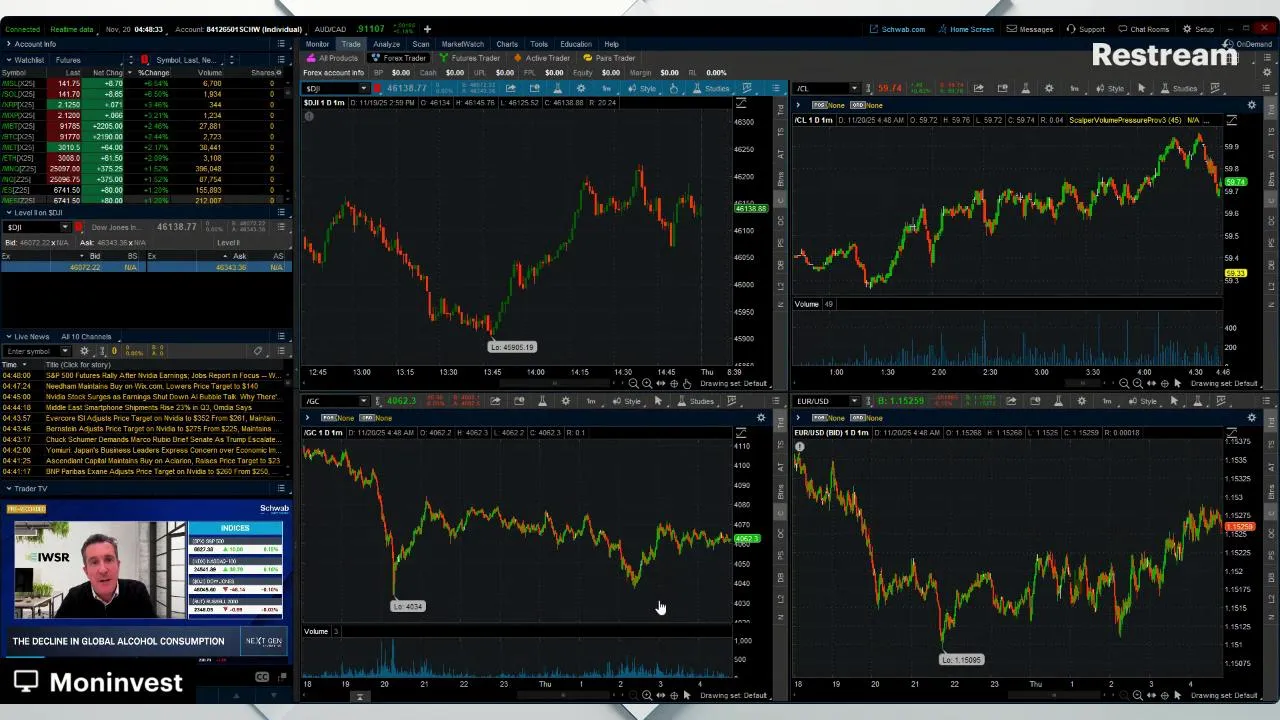The width and height of the screenshot is (1280, 720).
Task: Open Messages
Action: click(x=1030, y=29)
